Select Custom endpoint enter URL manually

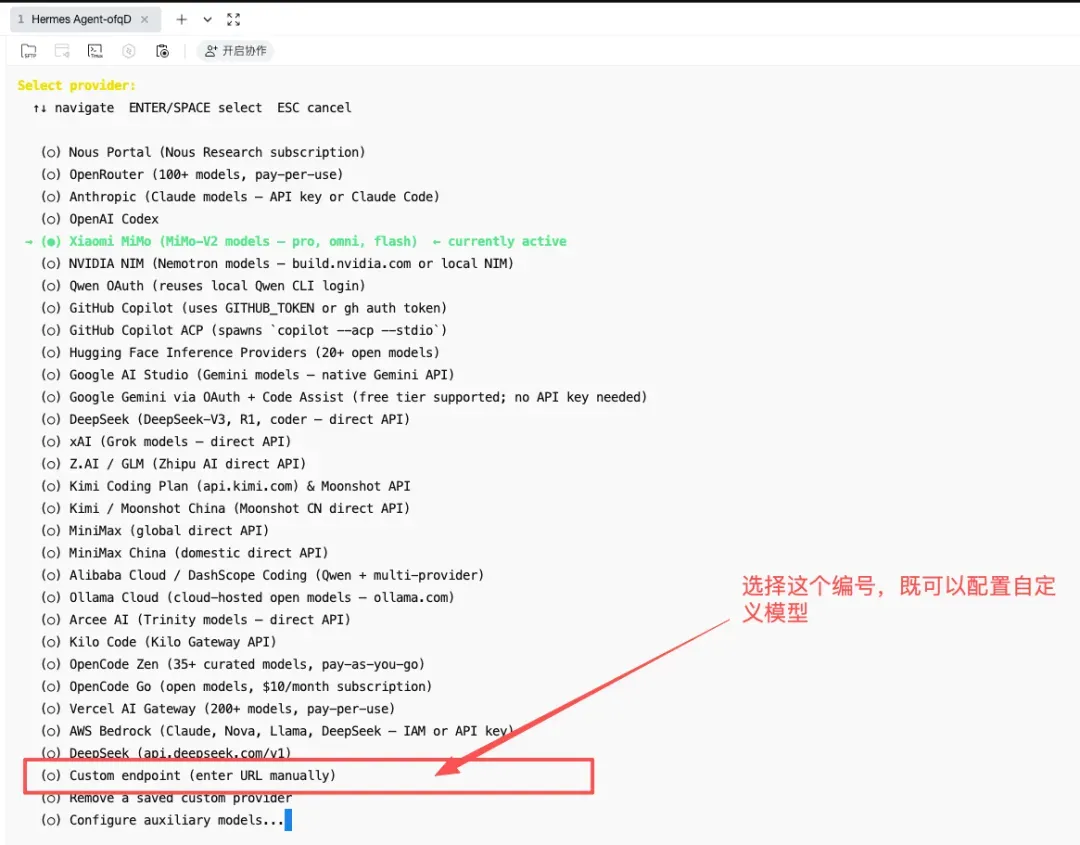coord(188,775)
